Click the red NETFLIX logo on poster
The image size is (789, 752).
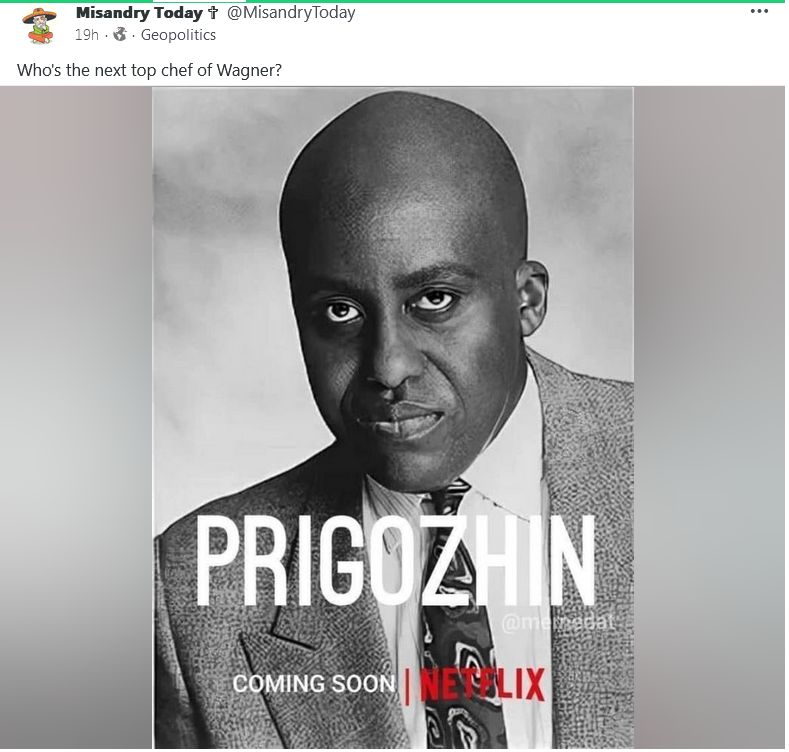pyautogui.click(x=482, y=684)
